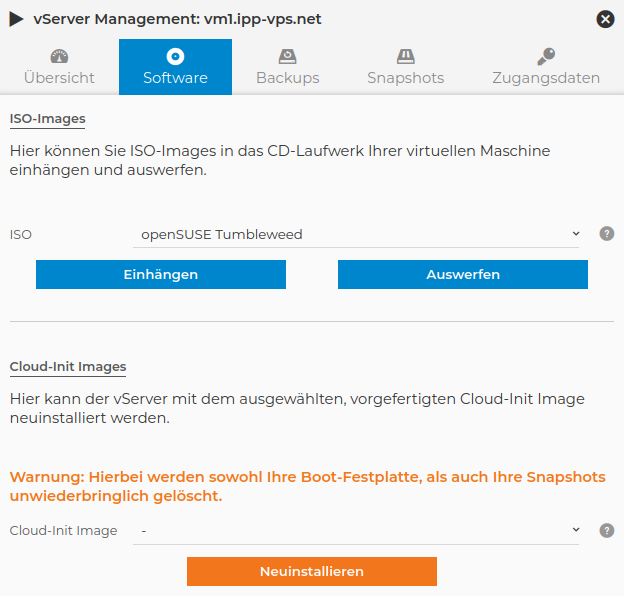
Task: Switch to the Übersicht tab
Action: coord(59,77)
